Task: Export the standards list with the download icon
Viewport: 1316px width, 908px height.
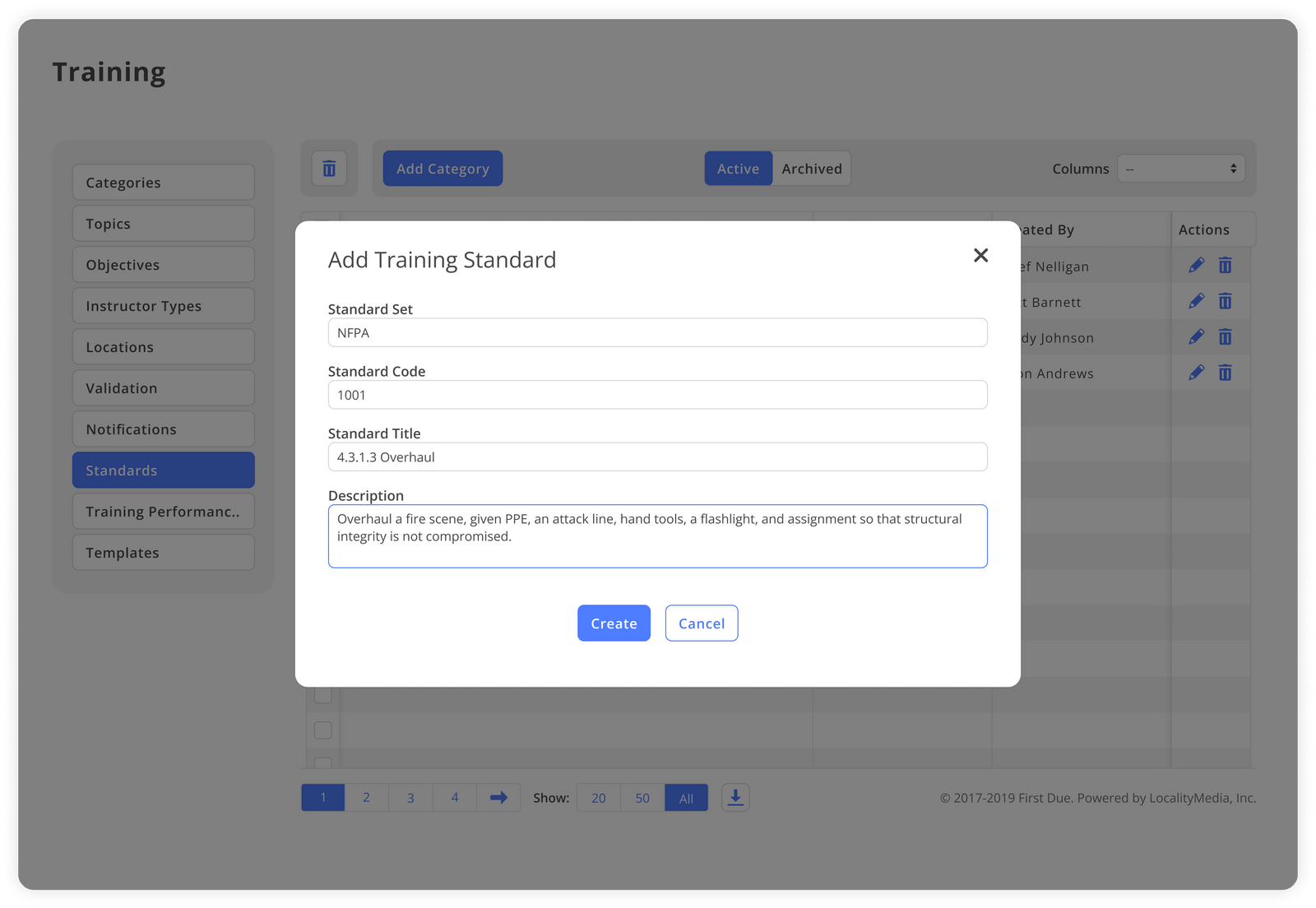Action: pos(734,797)
